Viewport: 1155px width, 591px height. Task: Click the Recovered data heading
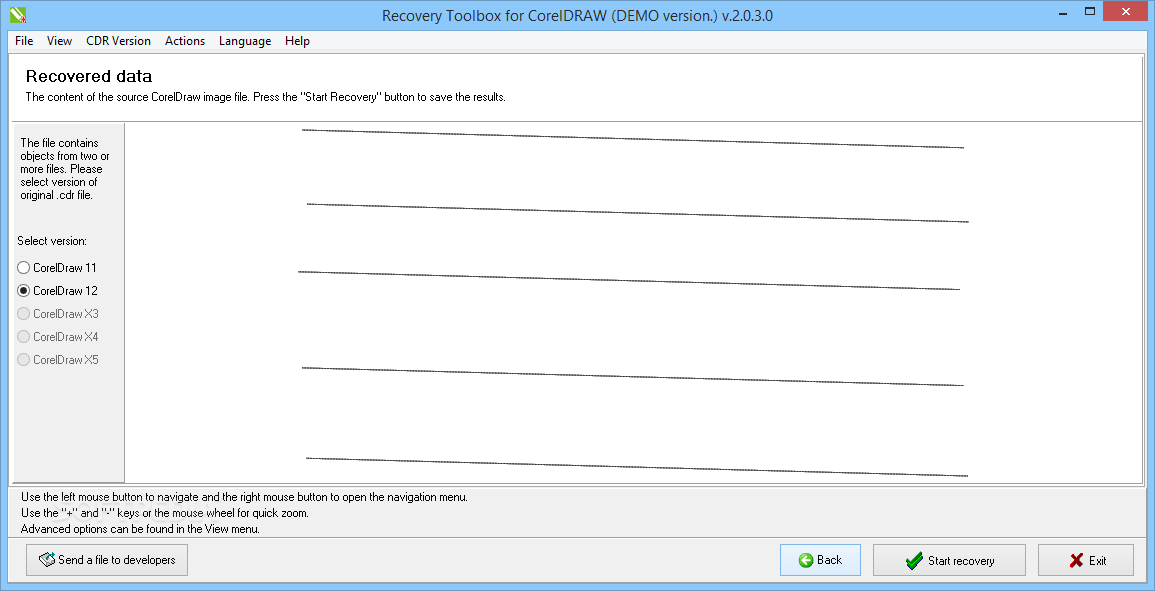88,76
